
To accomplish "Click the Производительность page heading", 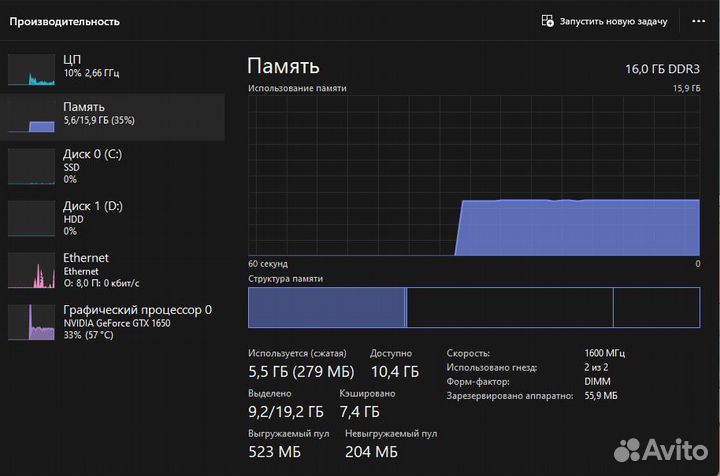I will (x=65, y=21).
